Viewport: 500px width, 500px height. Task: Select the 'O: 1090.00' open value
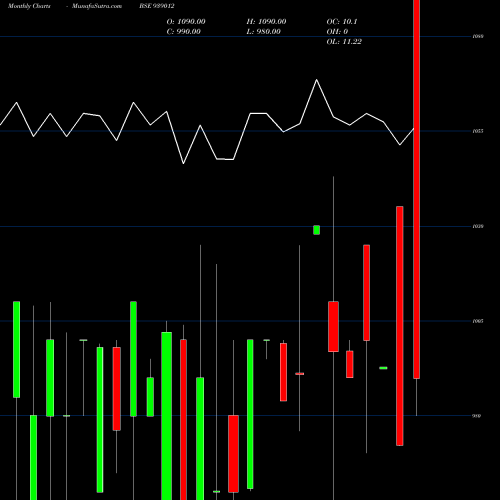tap(186, 22)
